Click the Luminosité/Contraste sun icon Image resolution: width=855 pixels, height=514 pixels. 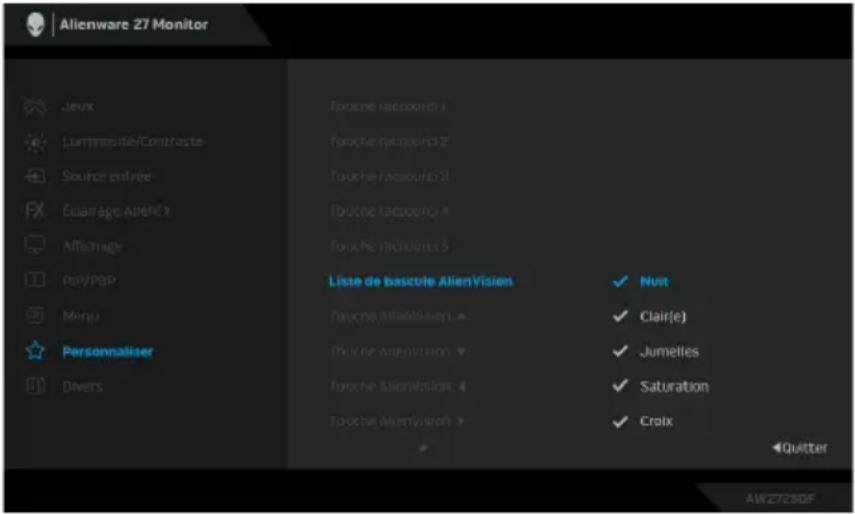pos(35,142)
